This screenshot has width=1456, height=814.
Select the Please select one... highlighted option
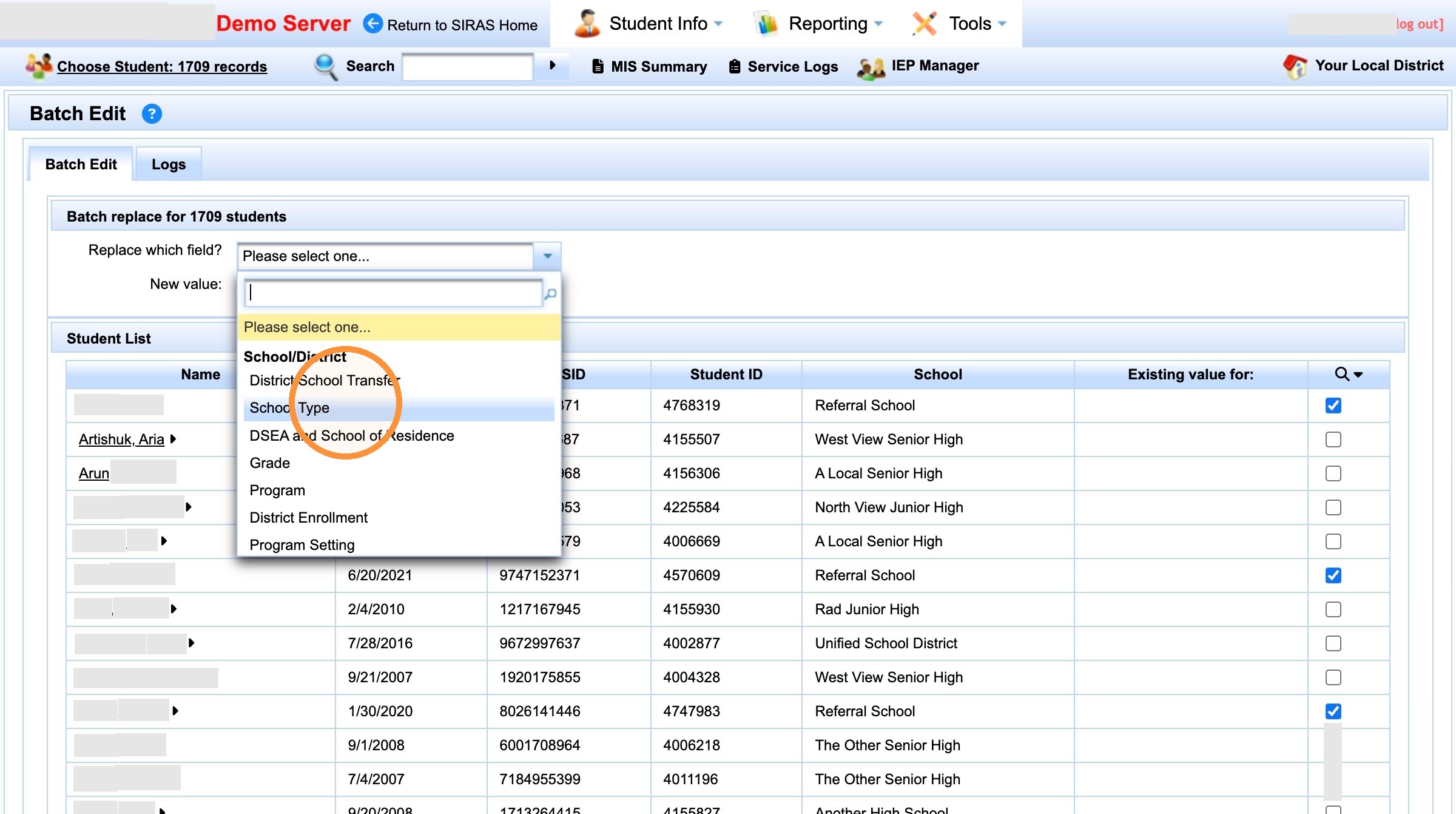(399, 327)
